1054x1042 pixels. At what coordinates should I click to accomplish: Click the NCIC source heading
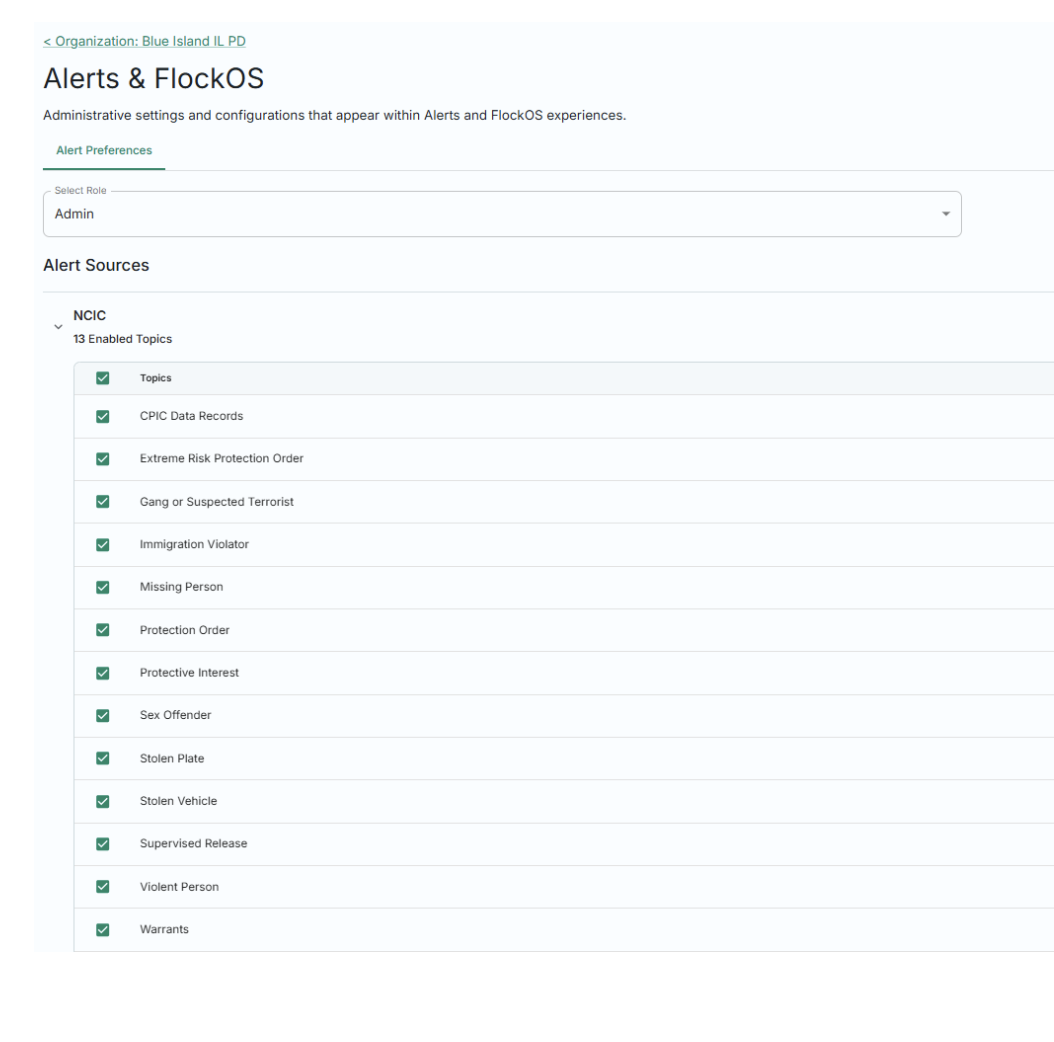[89, 315]
